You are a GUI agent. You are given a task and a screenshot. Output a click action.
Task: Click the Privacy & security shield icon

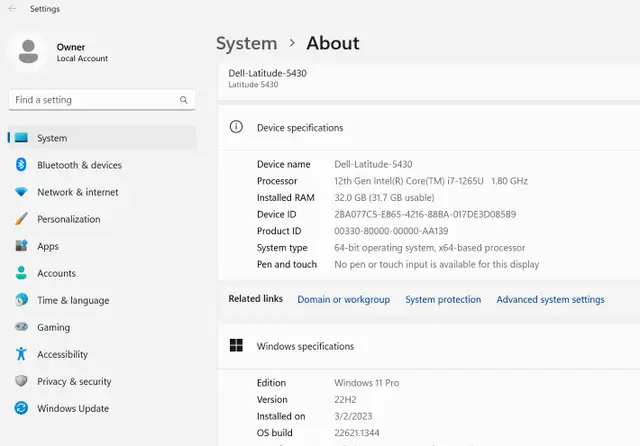pyautogui.click(x=21, y=381)
